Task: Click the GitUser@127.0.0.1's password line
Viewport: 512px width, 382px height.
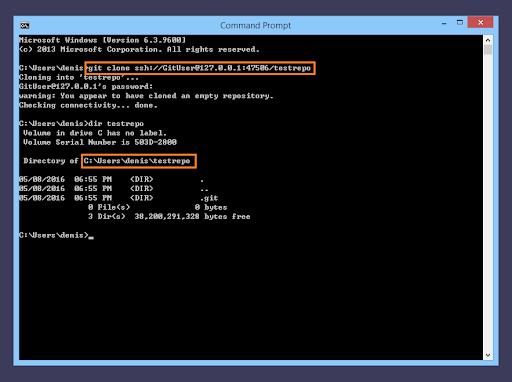Action: tap(86, 87)
